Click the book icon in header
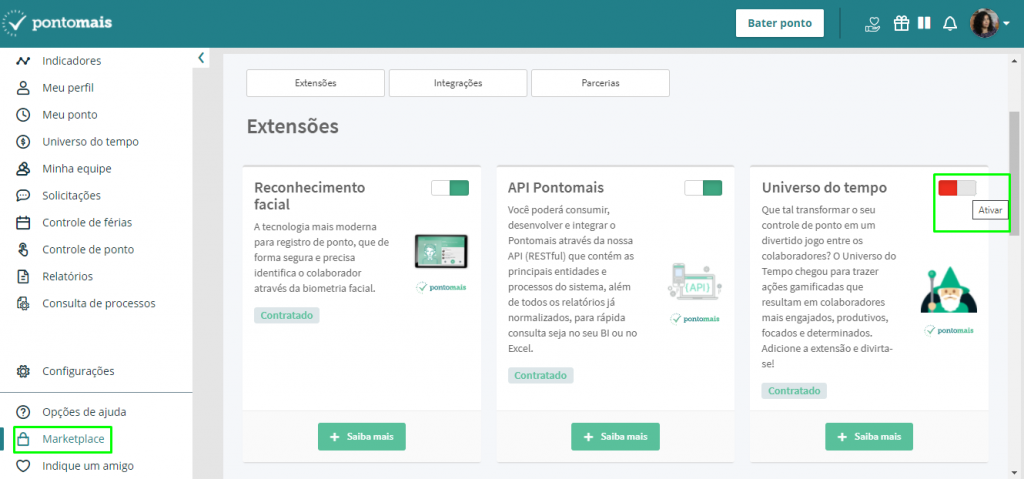Screen dimensions: 1024x479 click(924, 24)
